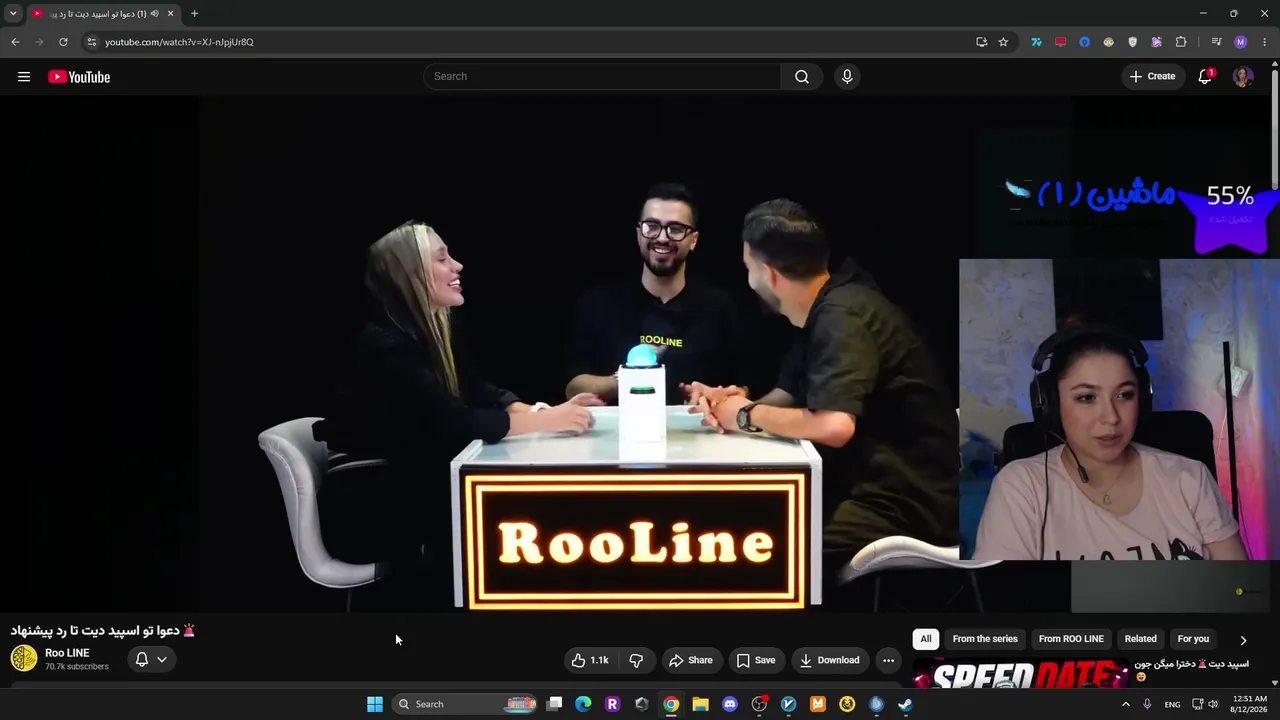Expand hidden system tray icons chevron

[1125, 704]
